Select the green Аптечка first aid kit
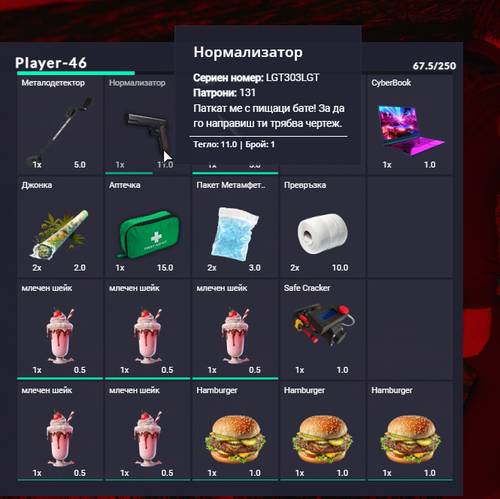Screen dimensions: 500x499 (147, 227)
